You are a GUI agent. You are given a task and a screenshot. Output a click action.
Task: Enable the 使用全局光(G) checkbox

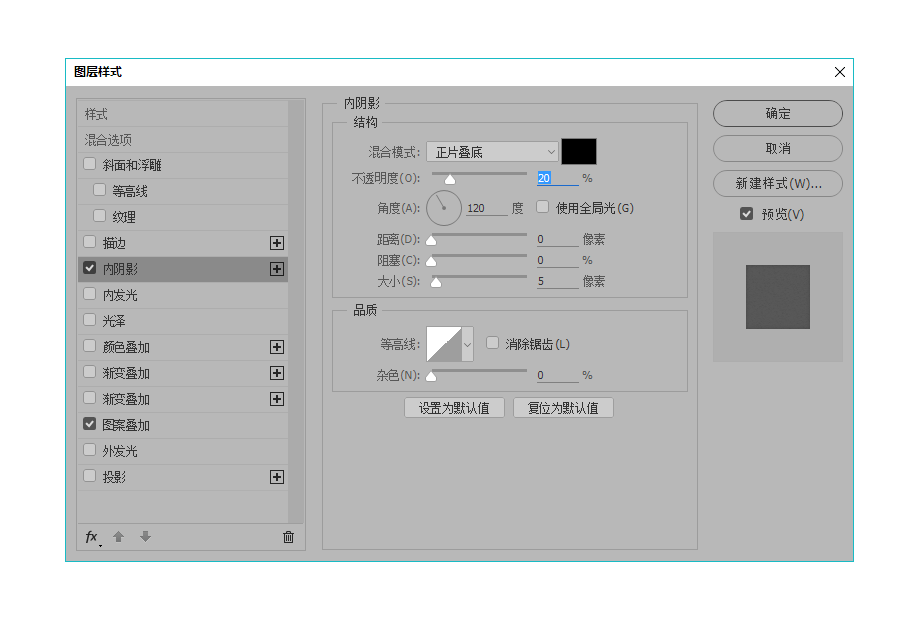pos(543,207)
